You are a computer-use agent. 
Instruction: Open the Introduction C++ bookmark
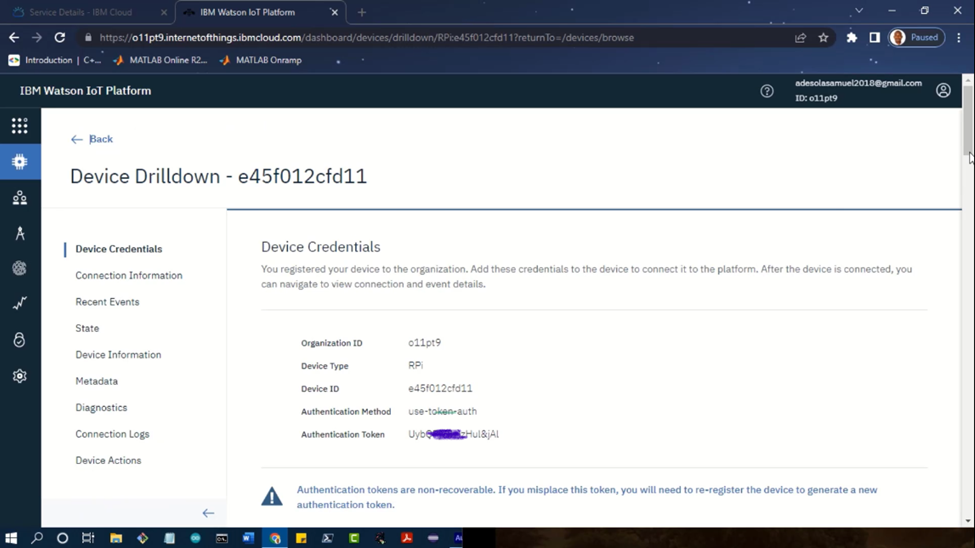(x=55, y=60)
